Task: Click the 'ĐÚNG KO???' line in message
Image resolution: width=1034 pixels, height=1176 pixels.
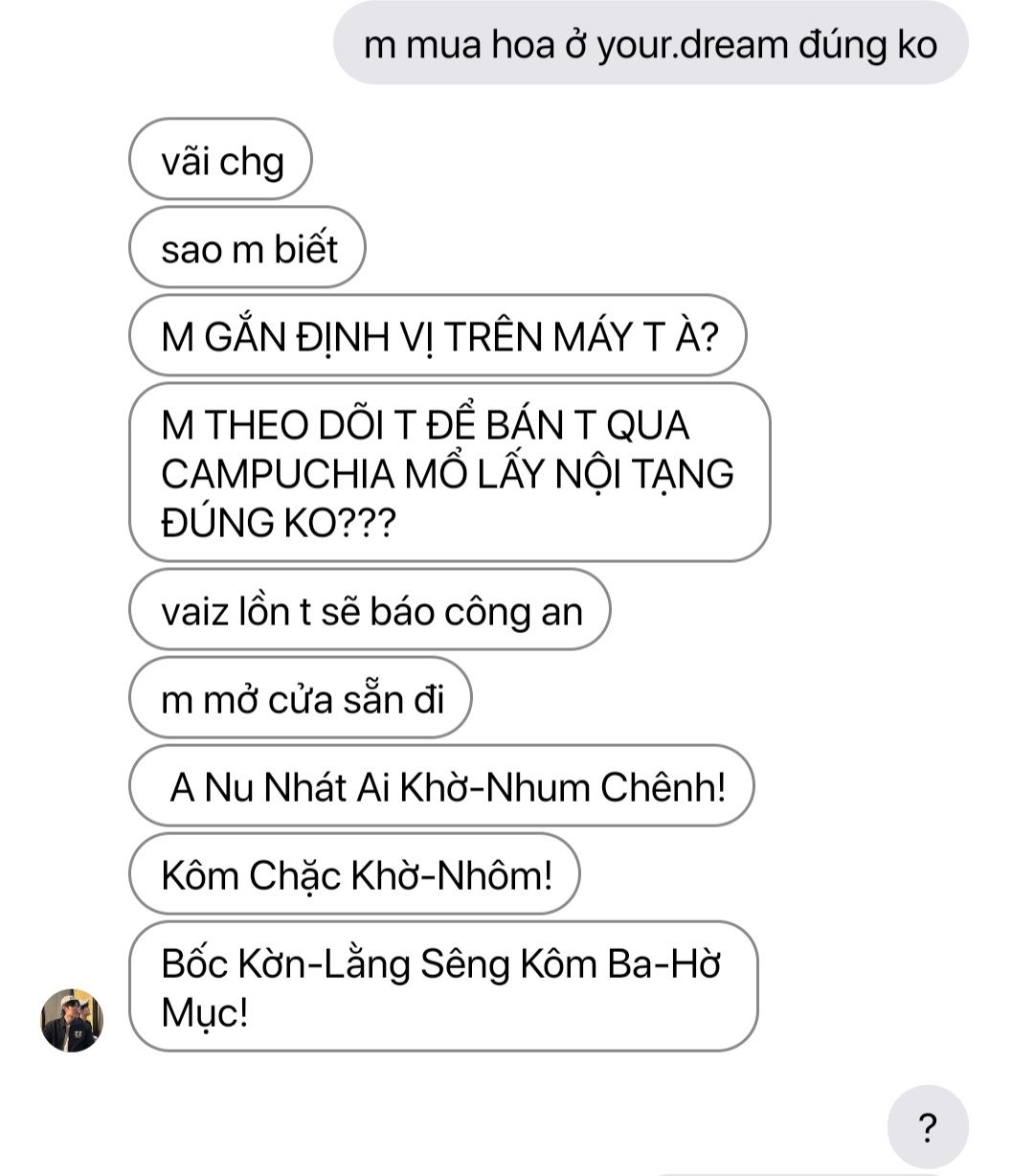Action: click(x=278, y=523)
